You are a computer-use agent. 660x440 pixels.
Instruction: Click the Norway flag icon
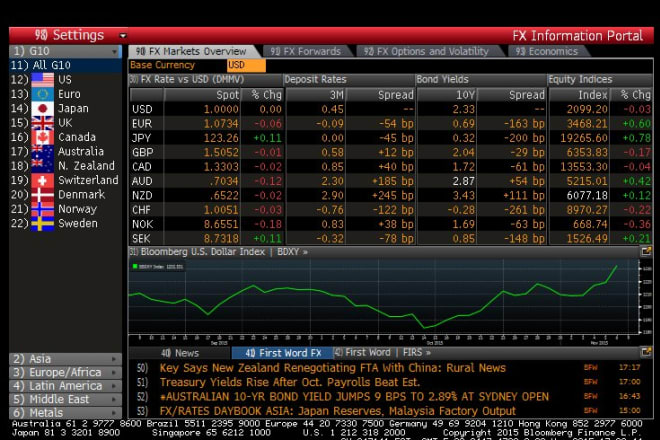tap(43, 209)
